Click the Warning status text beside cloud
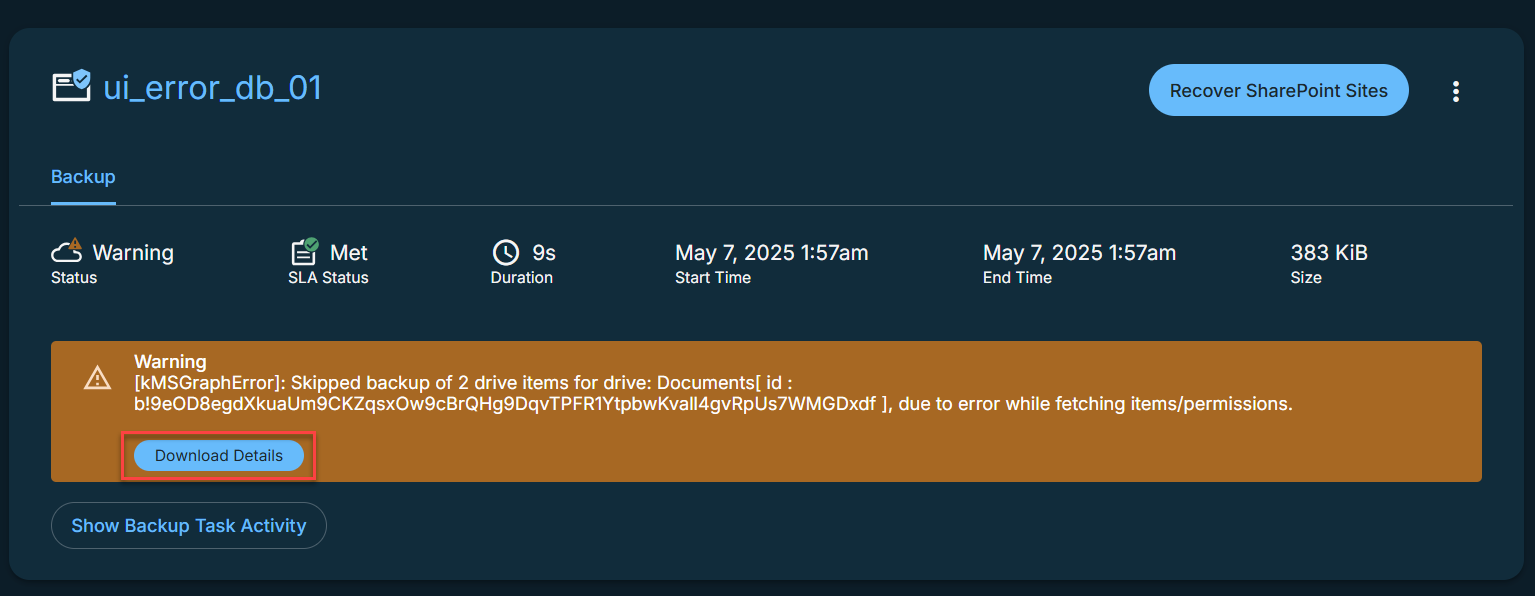 point(133,253)
